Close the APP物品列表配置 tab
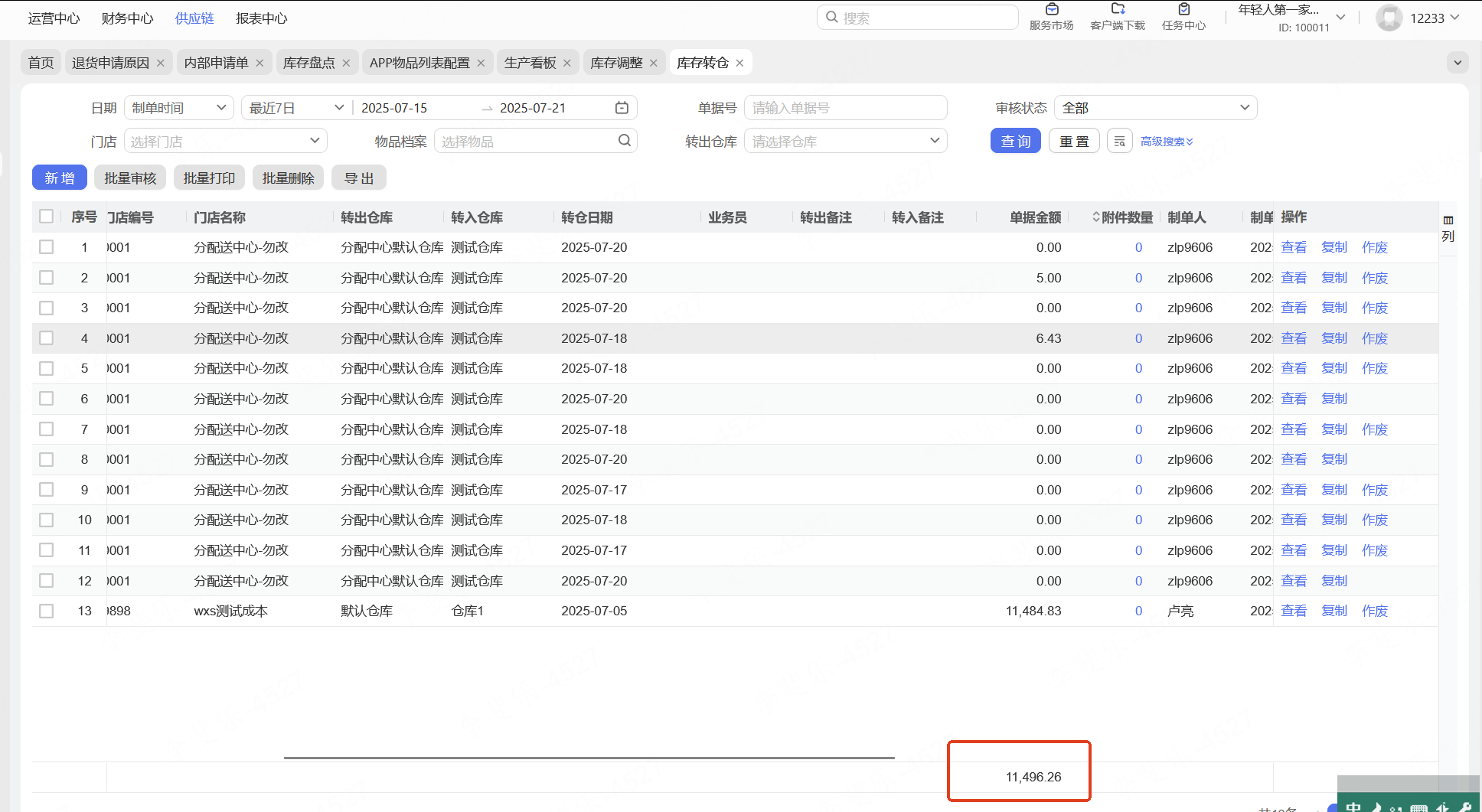The image size is (1482, 812). [x=481, y=63]
